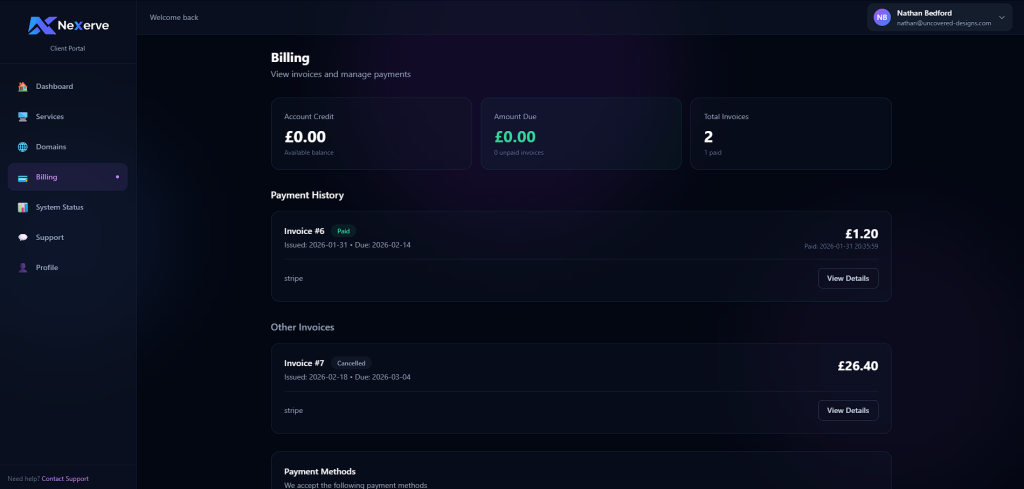Viewport: 1024px width, 489px height.
Task: Click the Services monitor icon
Action: pos(23,117)
